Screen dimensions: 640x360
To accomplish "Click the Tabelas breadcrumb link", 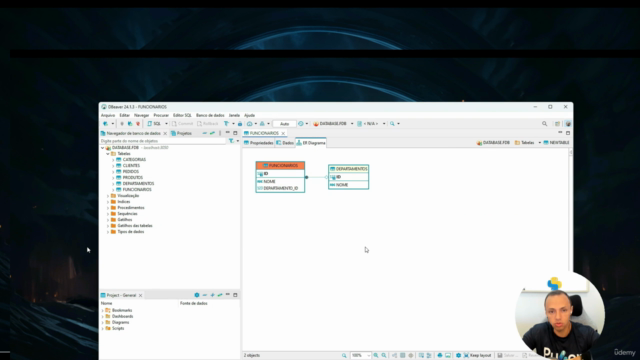I will 524,143.
